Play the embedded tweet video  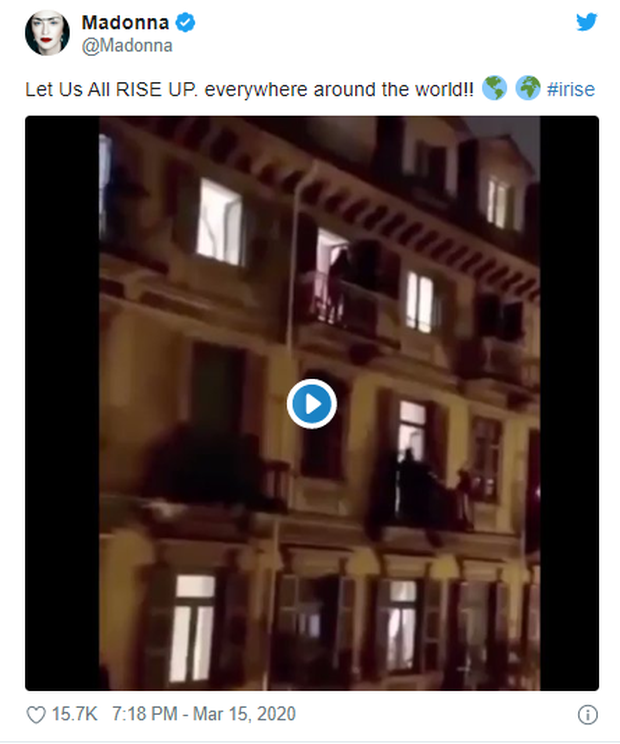[312, 404]
